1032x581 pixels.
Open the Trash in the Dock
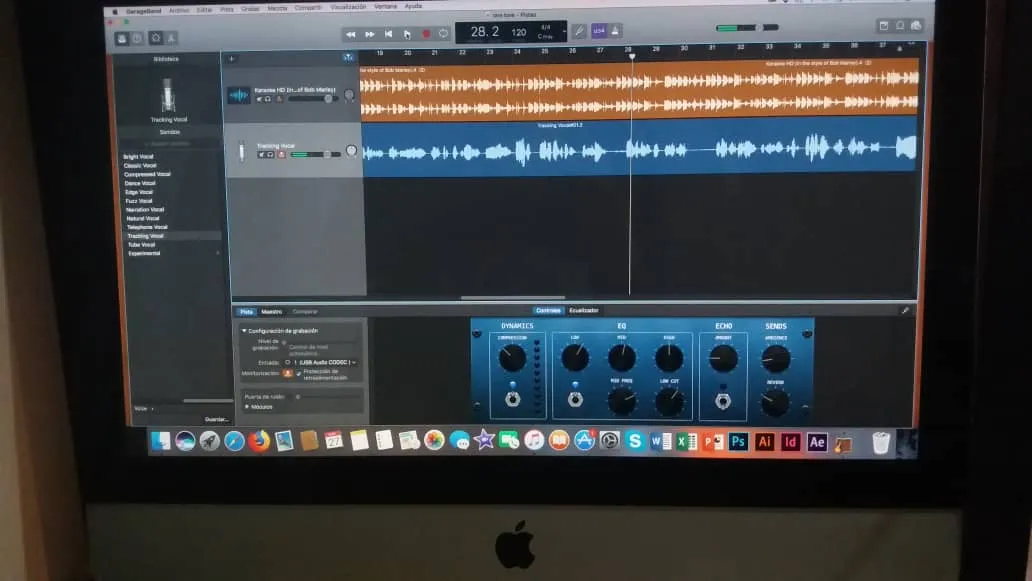[x=881, y=443]
